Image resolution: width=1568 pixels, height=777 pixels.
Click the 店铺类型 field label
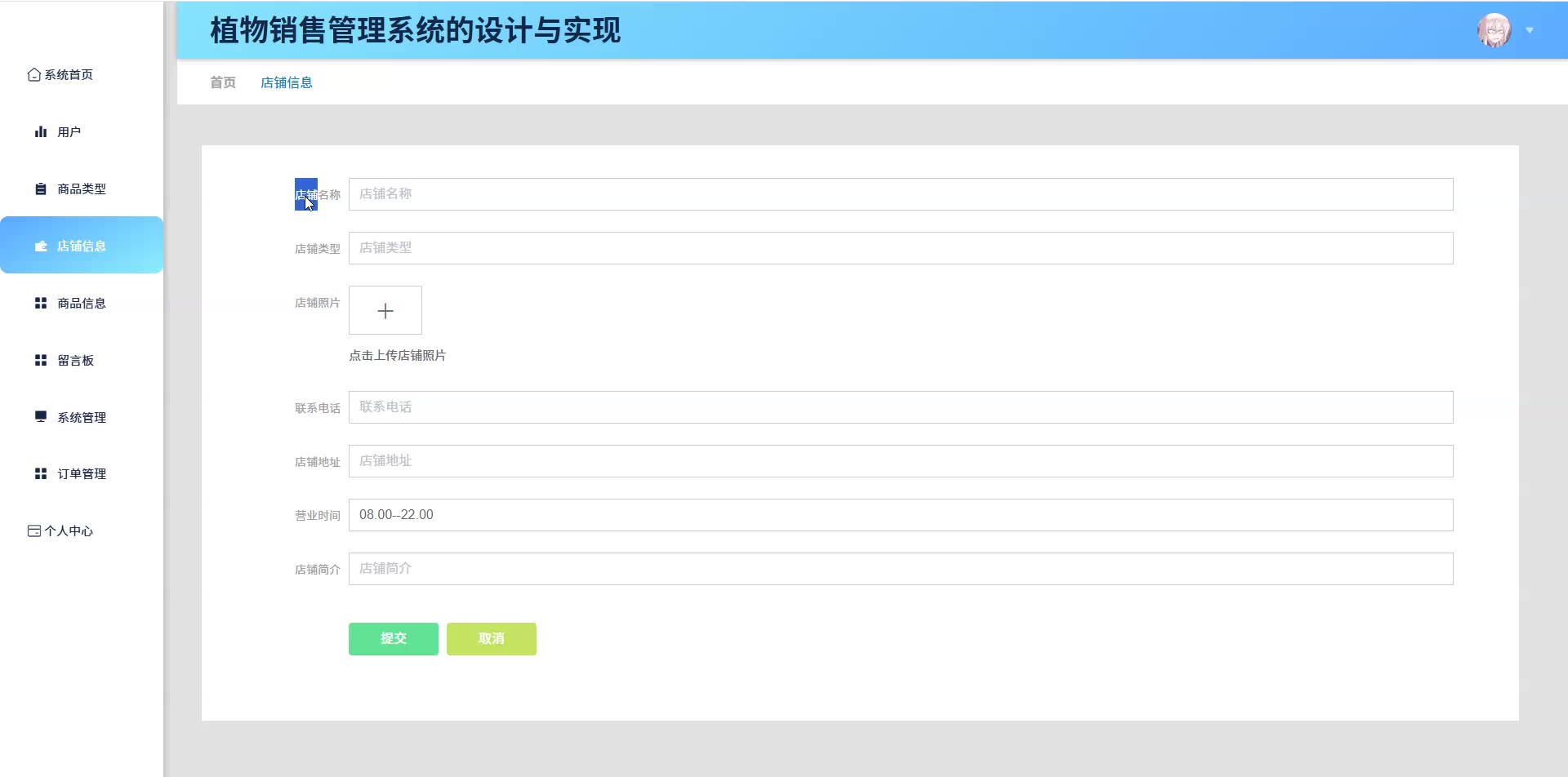click(x=318, y=249)
